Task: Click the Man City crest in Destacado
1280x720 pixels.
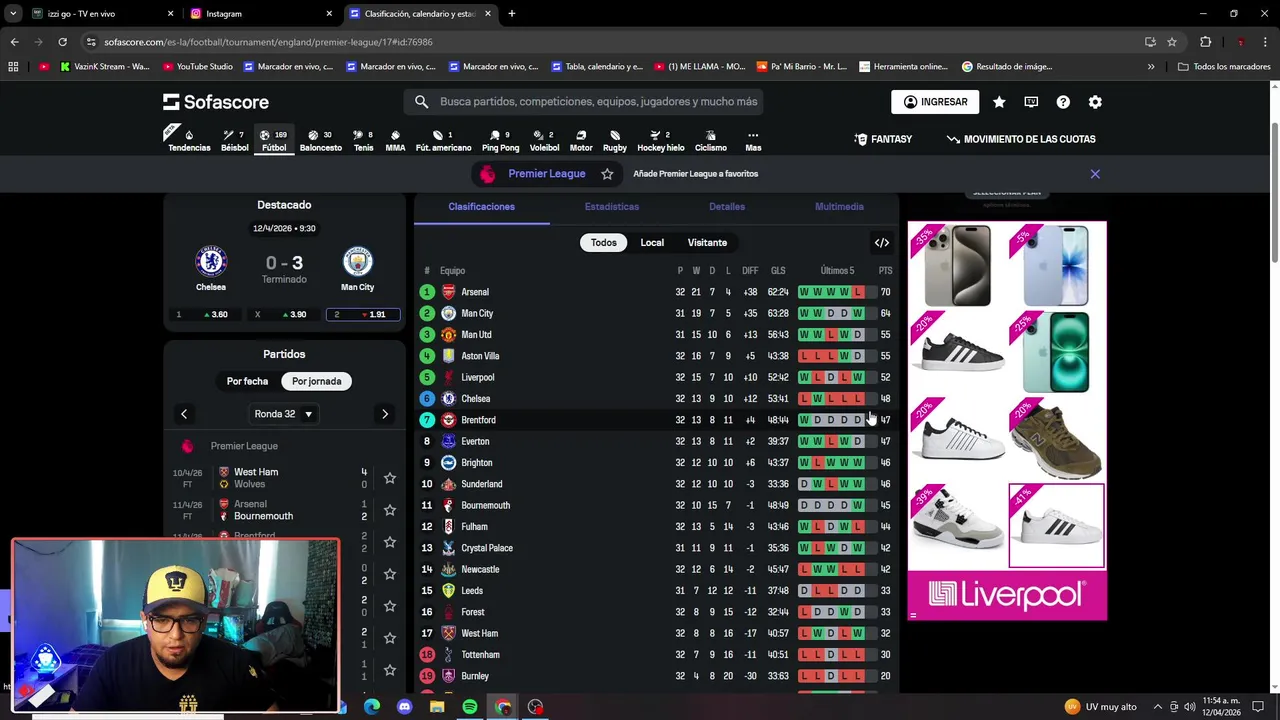Action: (x=357, y=262)
